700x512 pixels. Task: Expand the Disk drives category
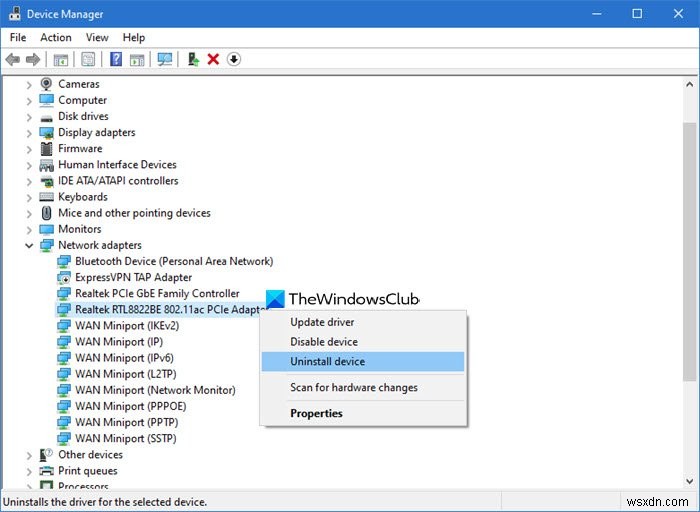pos(29,117)
